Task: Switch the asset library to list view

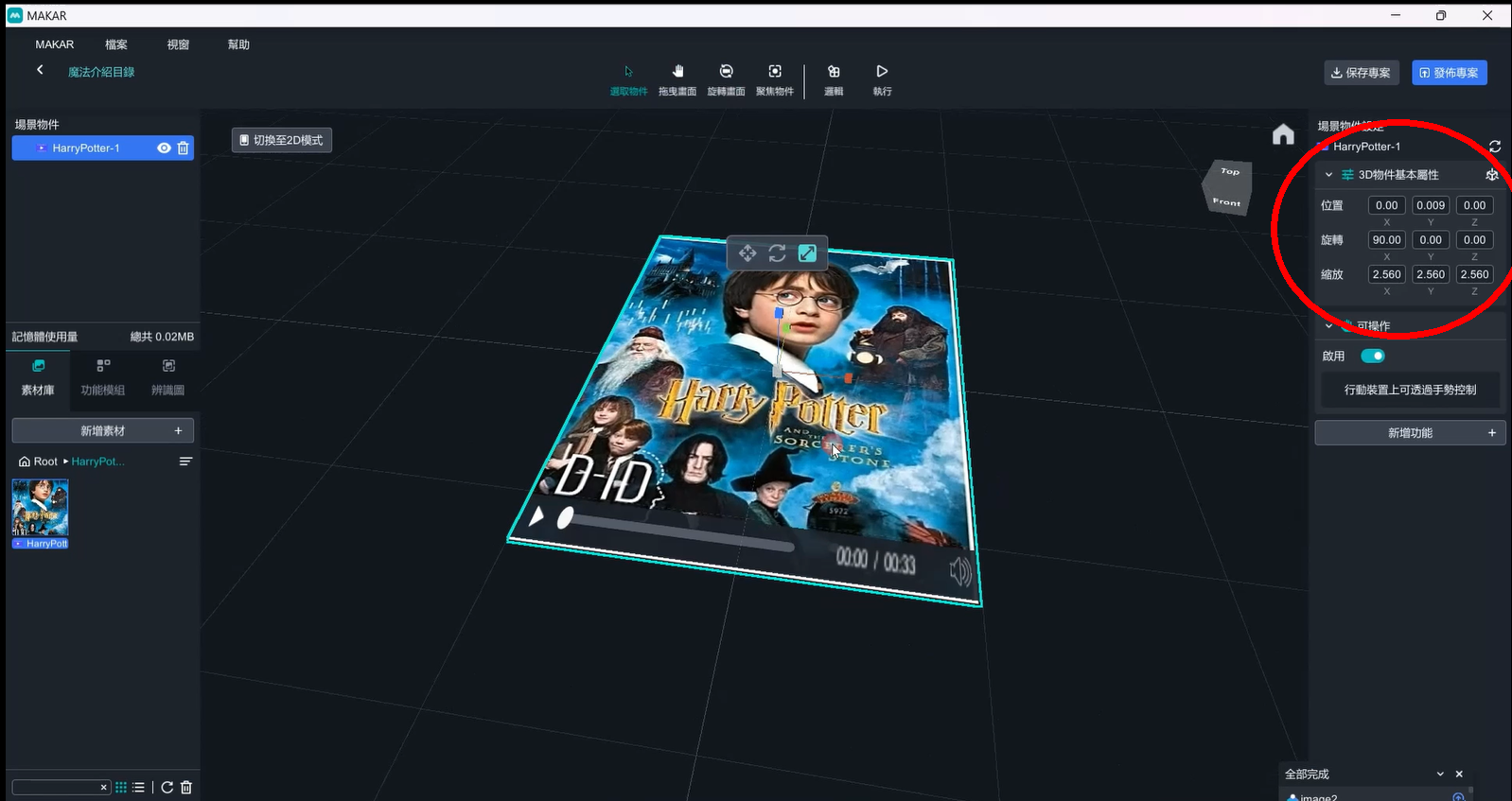Action: click(139, 788)
